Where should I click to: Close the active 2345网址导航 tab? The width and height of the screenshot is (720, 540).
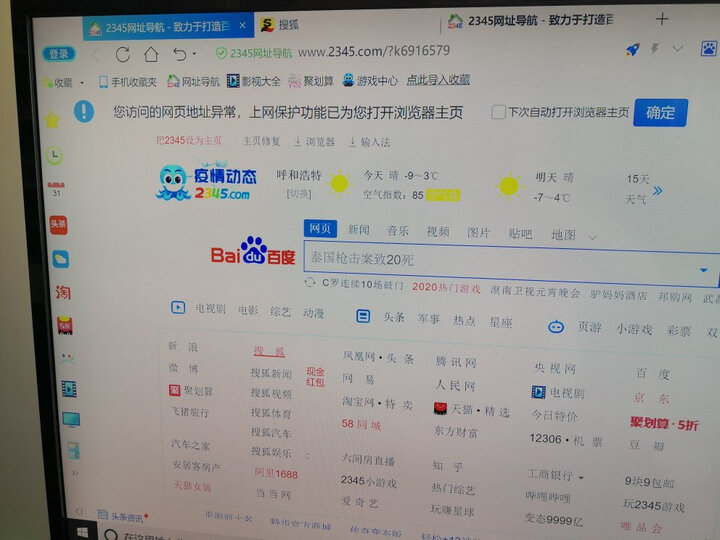242,26
